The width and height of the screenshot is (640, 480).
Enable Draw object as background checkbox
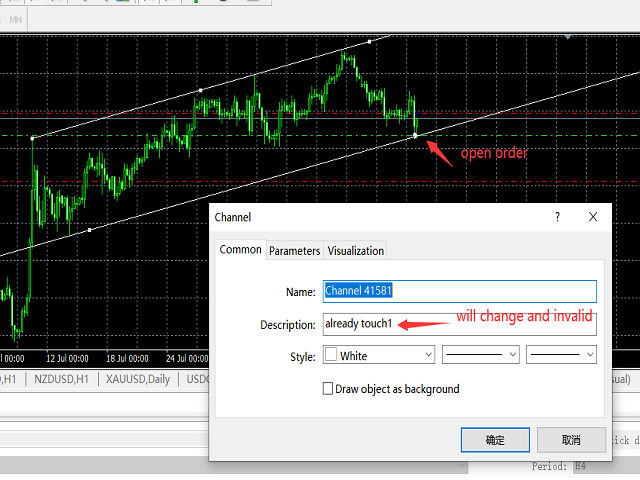coord(328,389)
